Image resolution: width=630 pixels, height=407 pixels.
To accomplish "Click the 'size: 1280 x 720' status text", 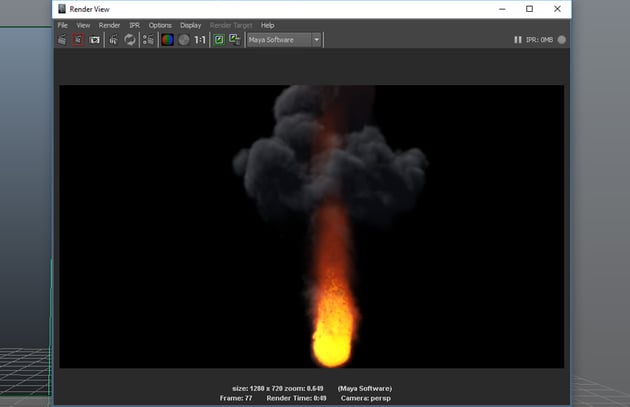I will click(x=259, y=389).
